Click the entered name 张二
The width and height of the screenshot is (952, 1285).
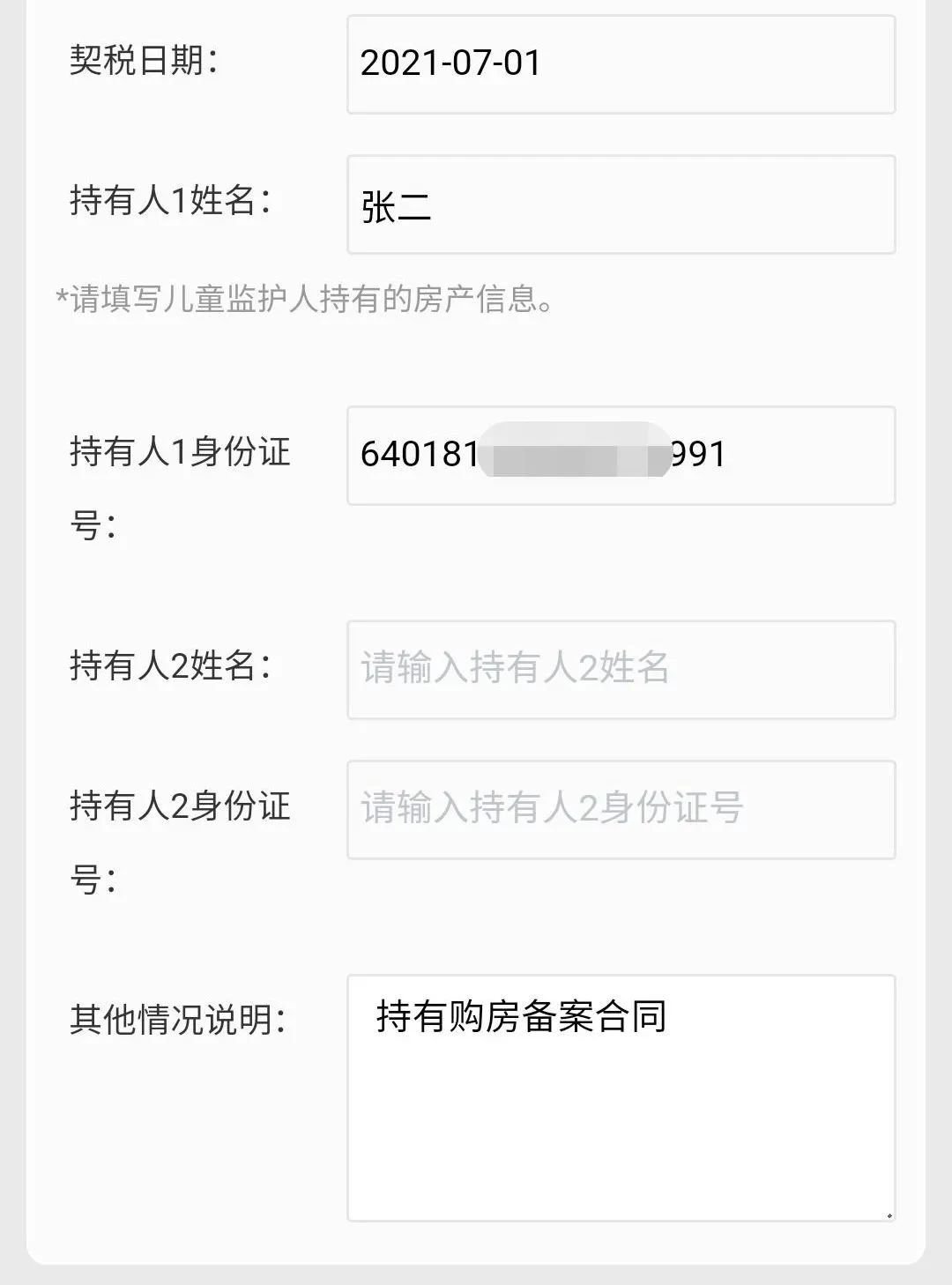[396, 208]
